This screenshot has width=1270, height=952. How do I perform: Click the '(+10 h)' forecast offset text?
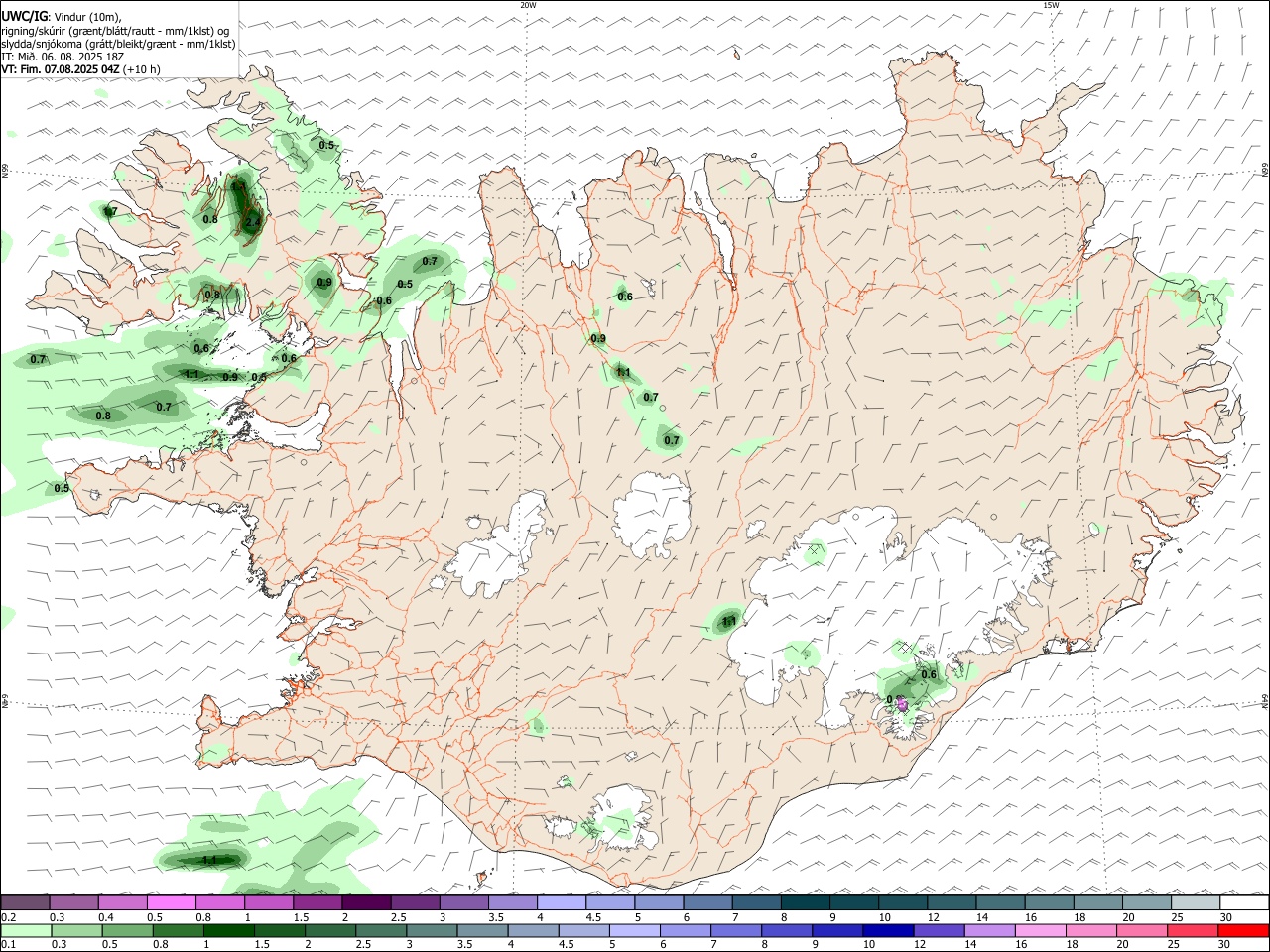(142, 69)
